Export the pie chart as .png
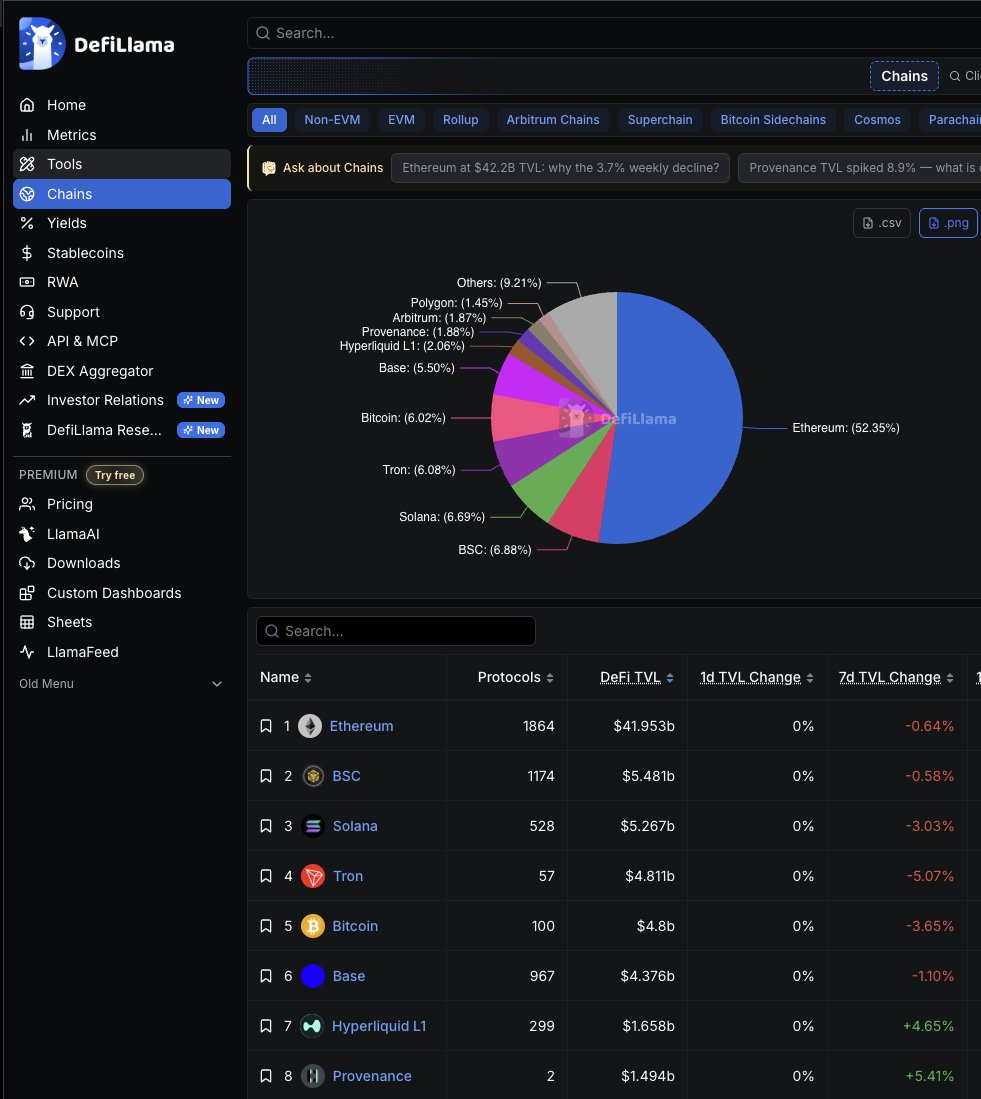 (948, 223)
